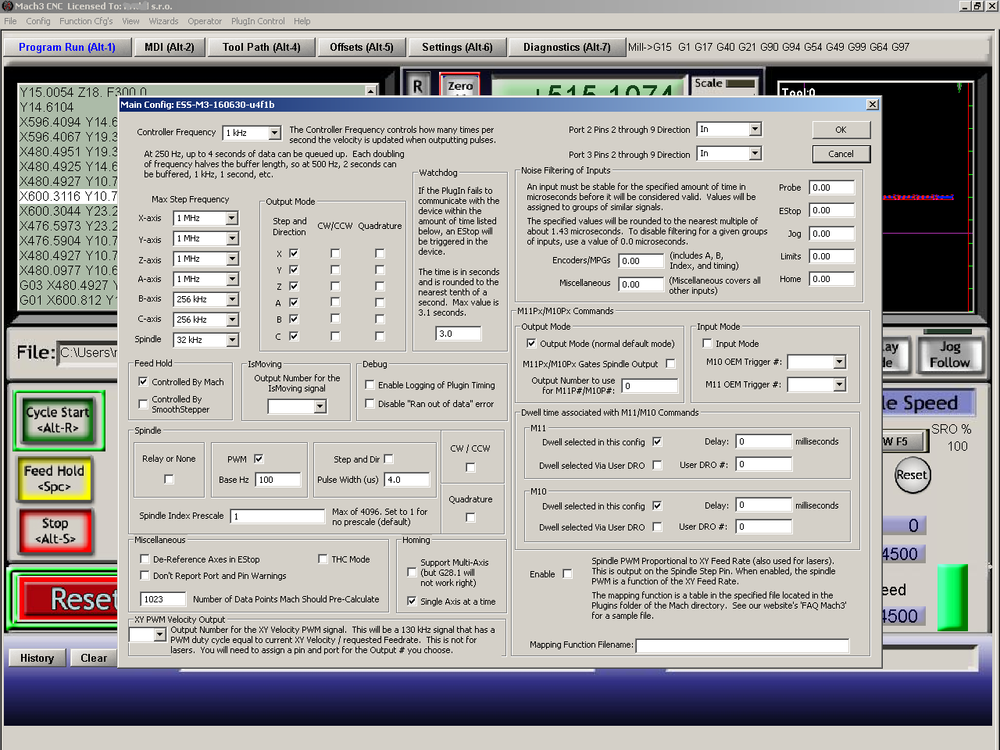Screen dimensions: 1000x750
Task: Click the round Reset spindle button
Action: pyautogui.click(x=911, y=475)
